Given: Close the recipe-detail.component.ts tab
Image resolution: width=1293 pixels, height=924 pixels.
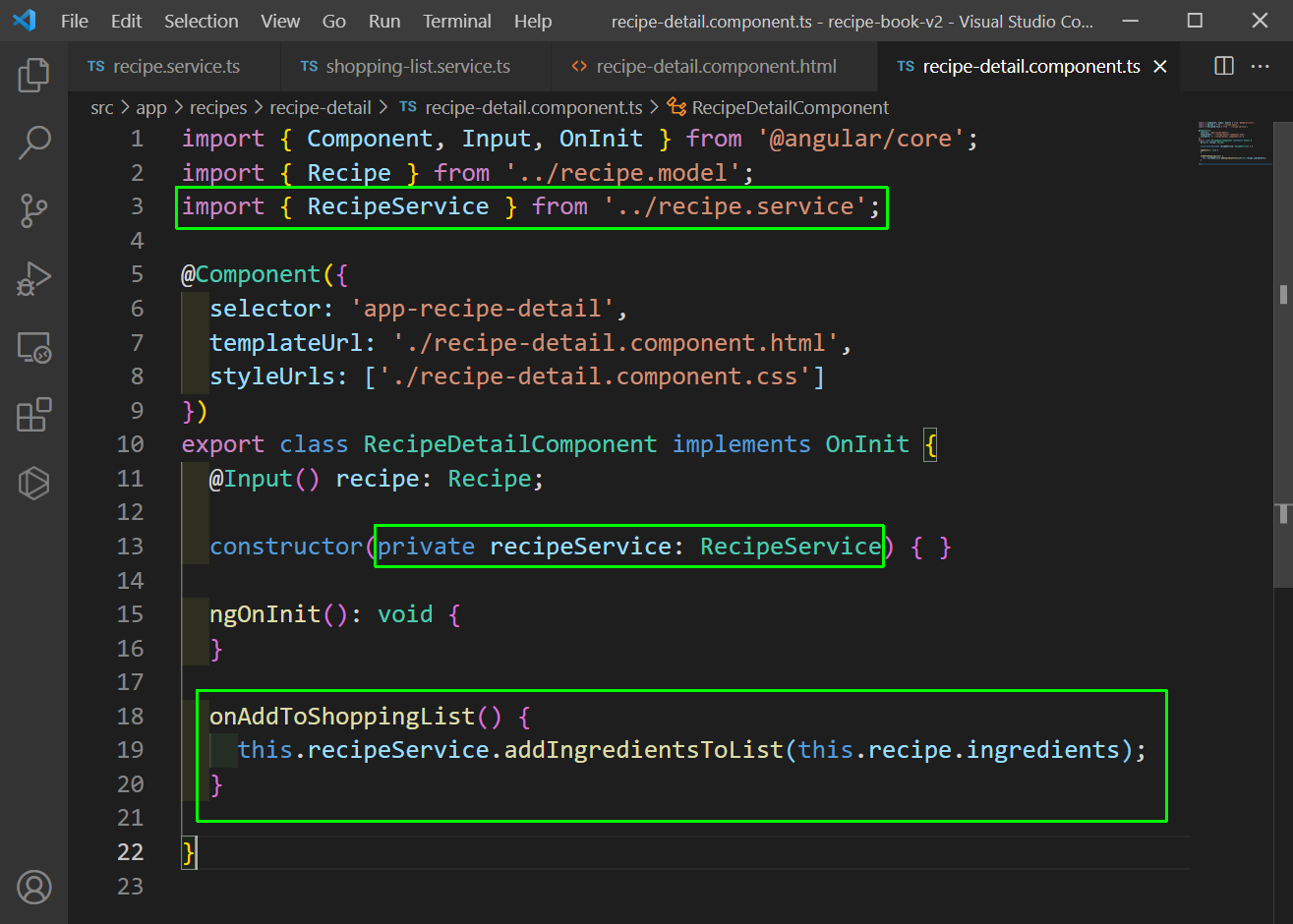Looking at the screenshot, I should coord(1160,66).
